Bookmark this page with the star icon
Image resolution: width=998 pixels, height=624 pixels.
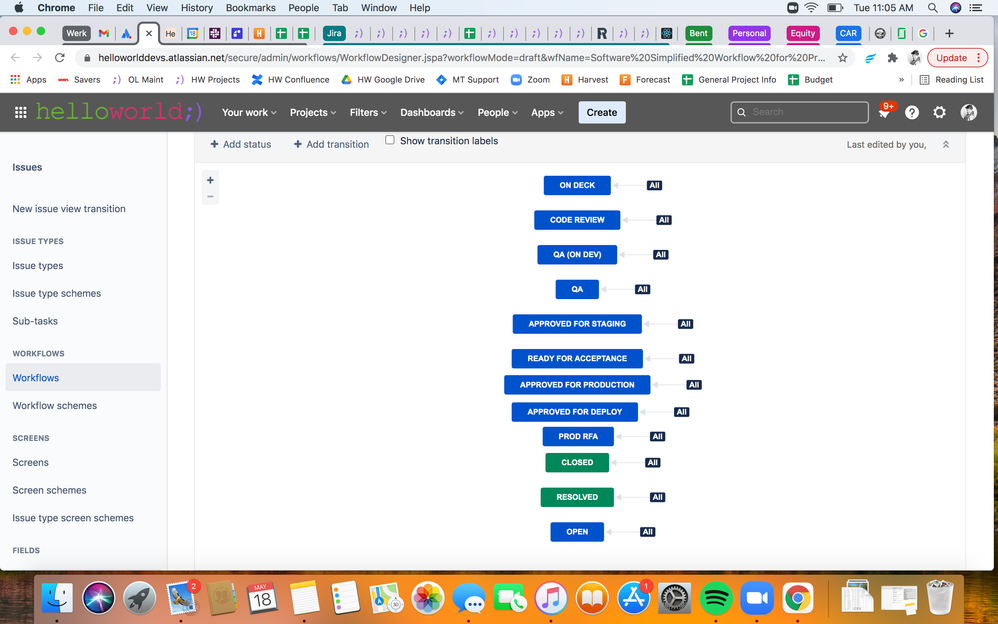pos(843,58)
